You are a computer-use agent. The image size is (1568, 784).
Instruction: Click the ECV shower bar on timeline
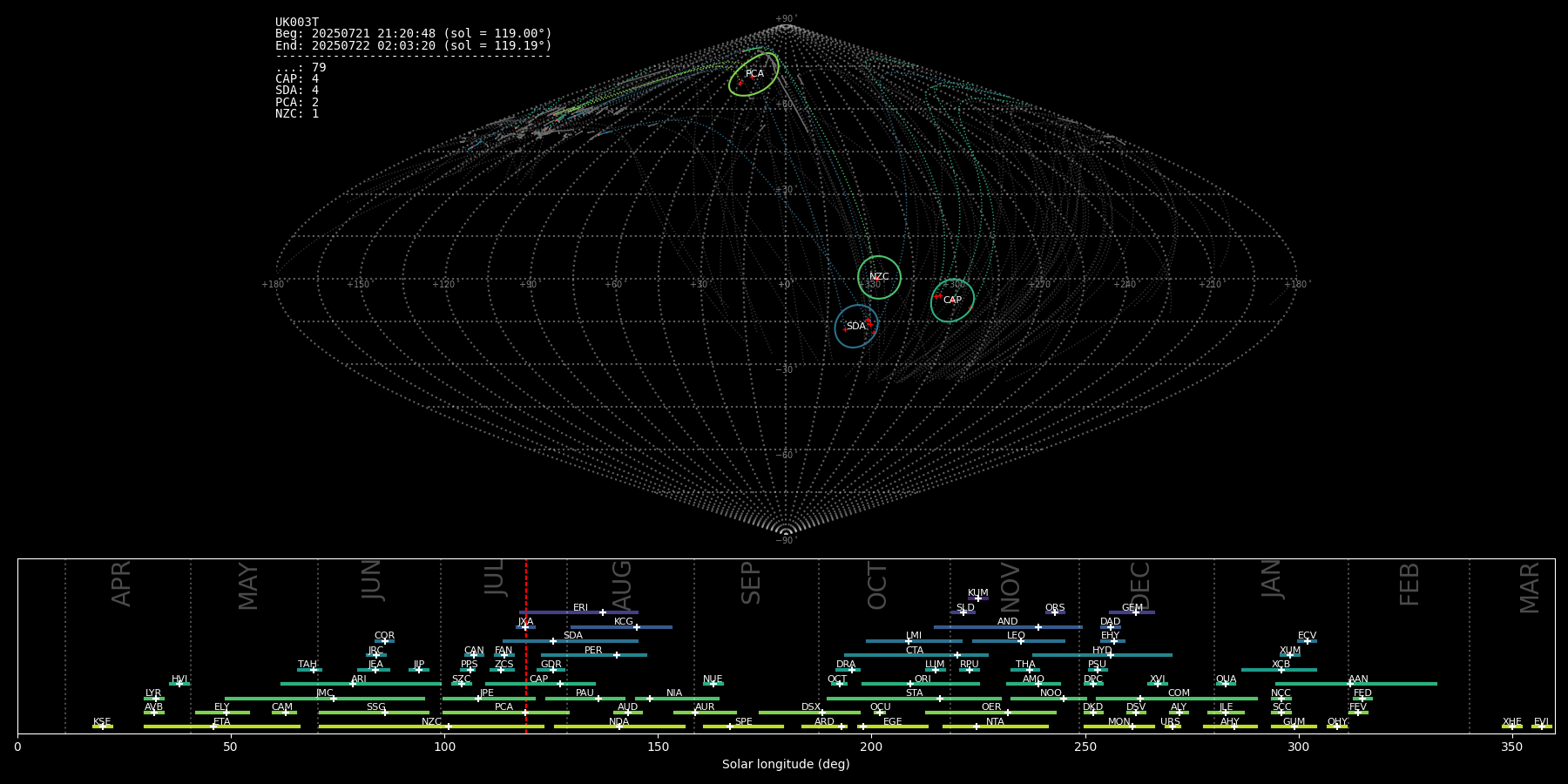coord(1307,641)
